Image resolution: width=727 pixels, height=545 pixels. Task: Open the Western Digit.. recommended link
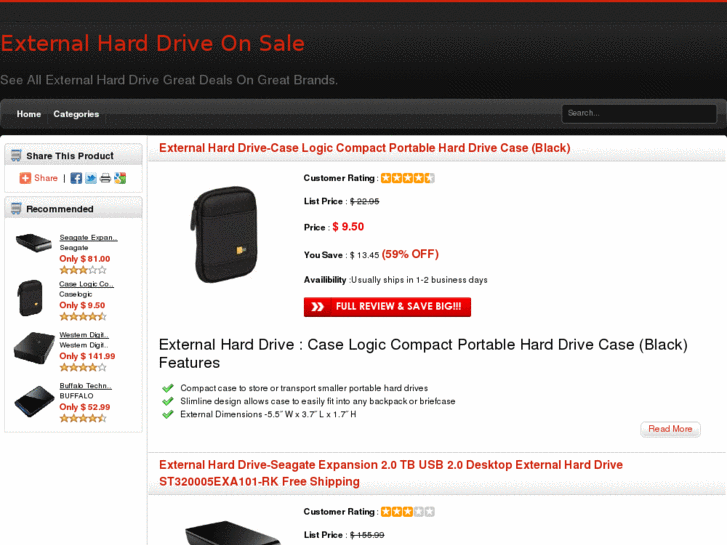84,335
